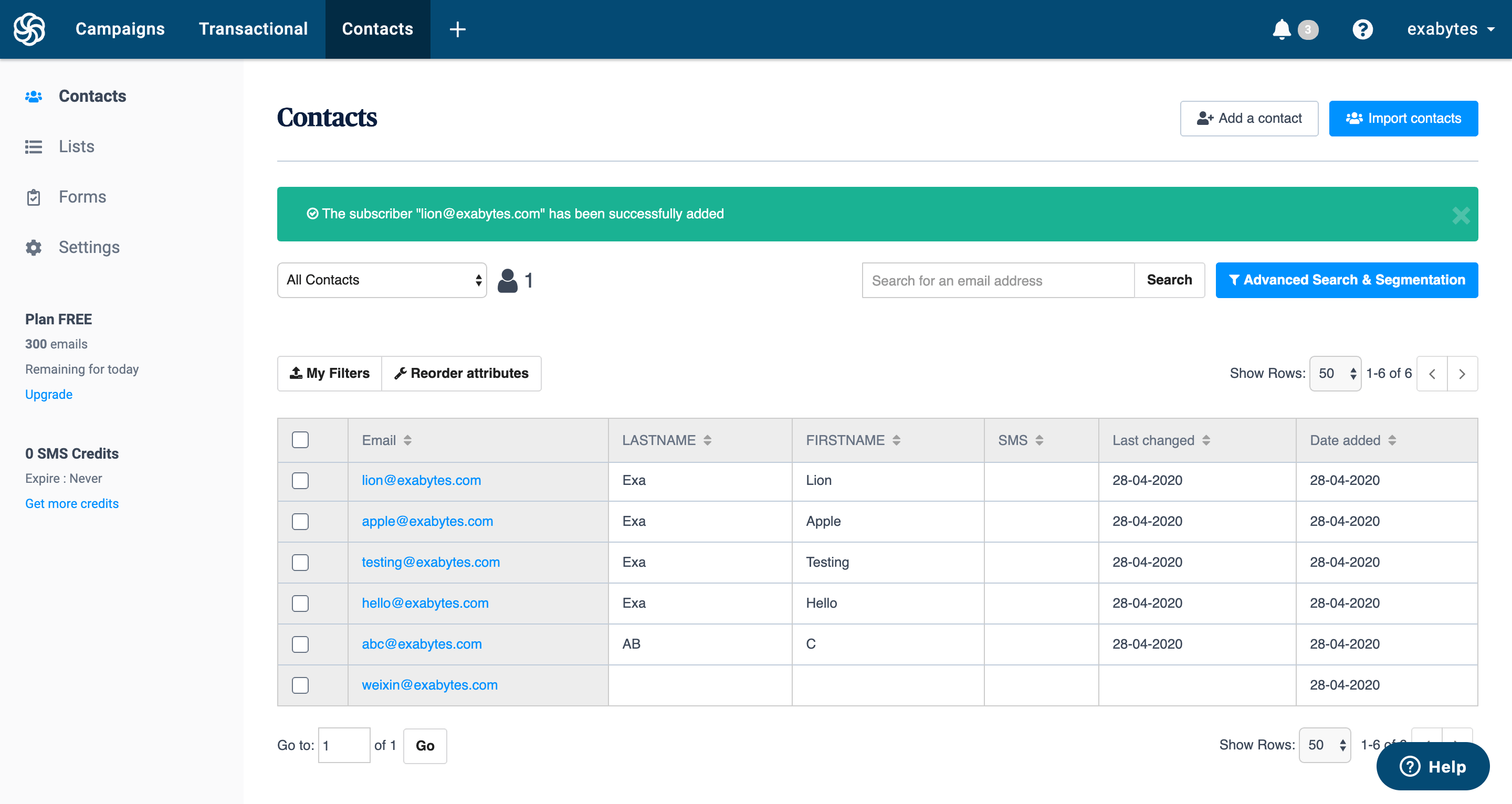Click the Add a contact button
Screen dimensions: 1512x804
pyautogui.click(x=1249, y=119)
